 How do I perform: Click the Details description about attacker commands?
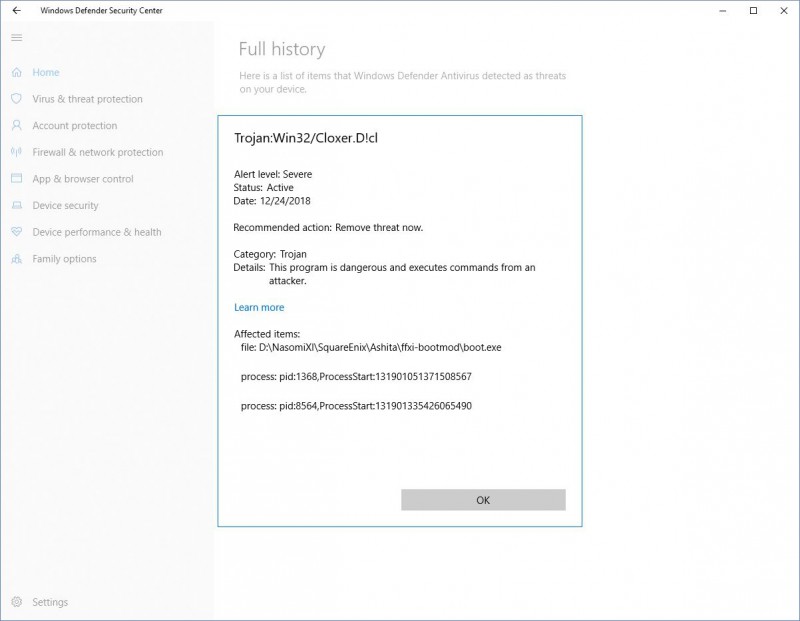pos(384,274)
